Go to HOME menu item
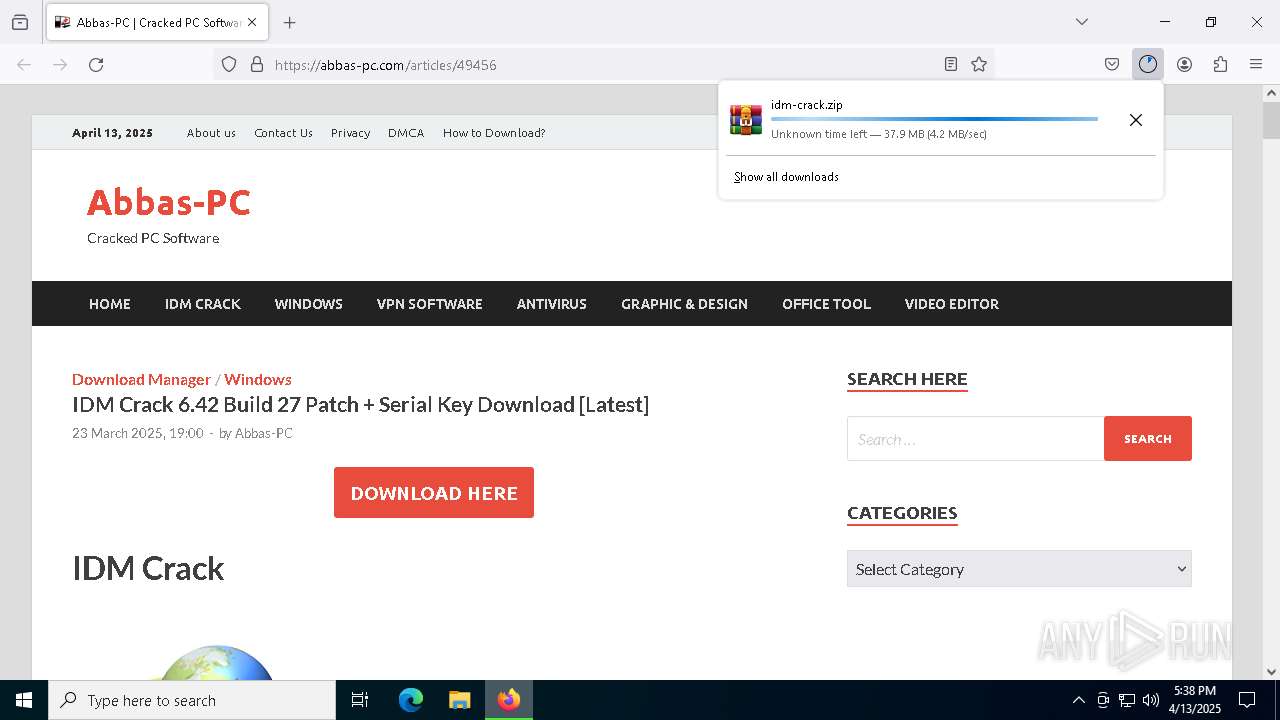 click(x=110, y=304)
